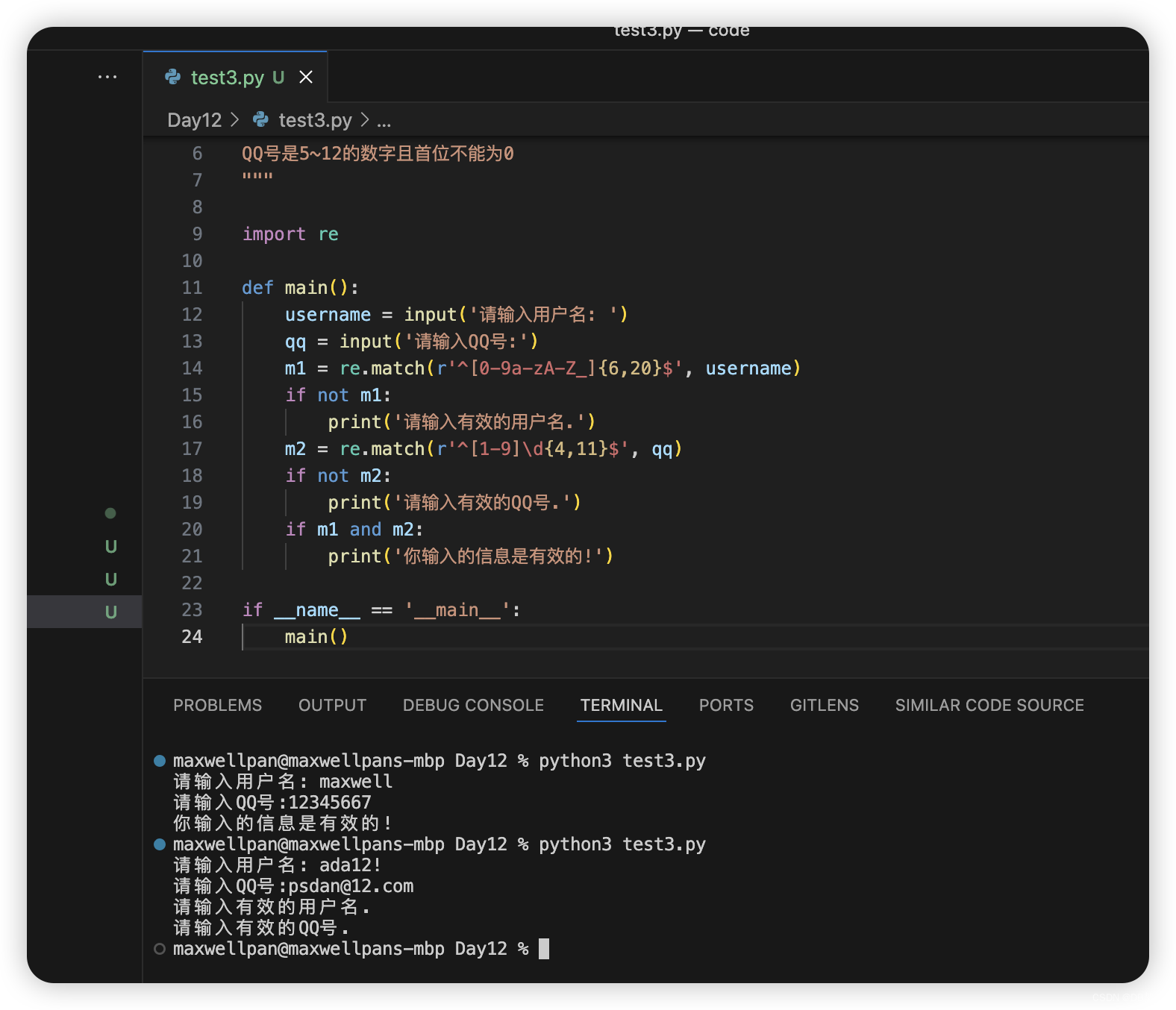Open the breadcrumb ellipsis symbol list
This screenshot has width=1176, height=1010.
pos(384,122)
